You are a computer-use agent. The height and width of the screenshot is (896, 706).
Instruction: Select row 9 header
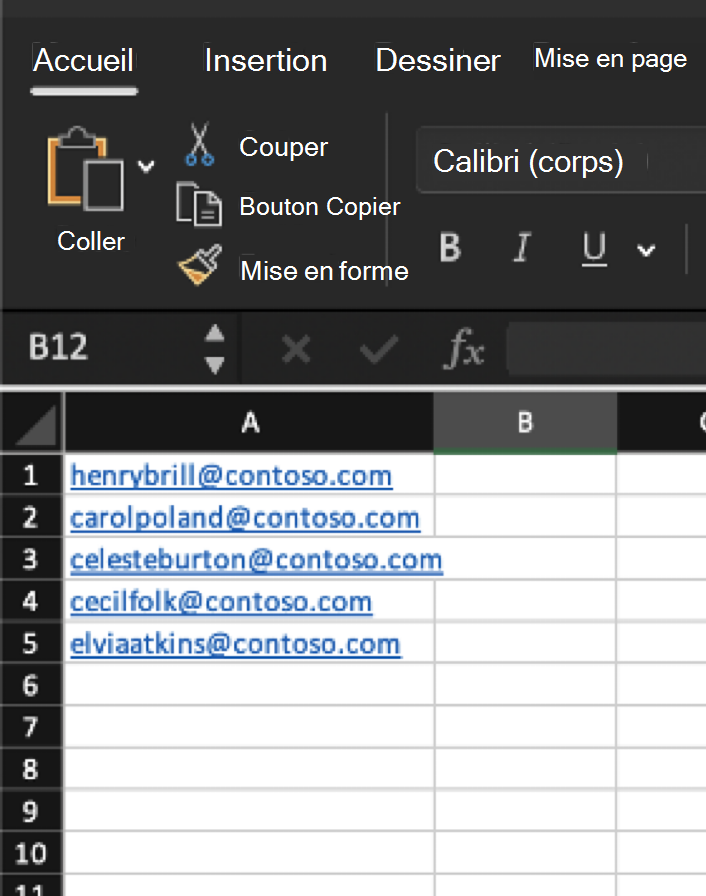coord(31,811)
